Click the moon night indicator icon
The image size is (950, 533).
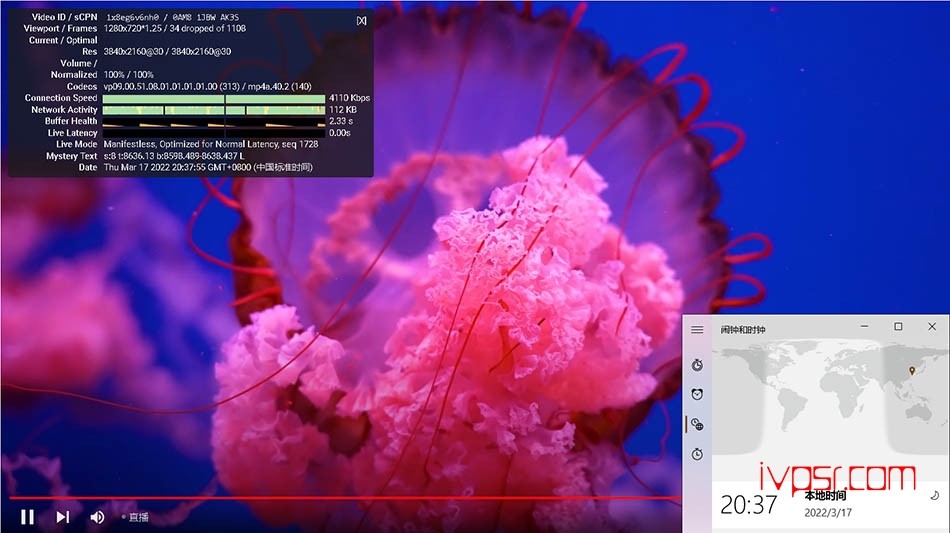tap(934, 495)
